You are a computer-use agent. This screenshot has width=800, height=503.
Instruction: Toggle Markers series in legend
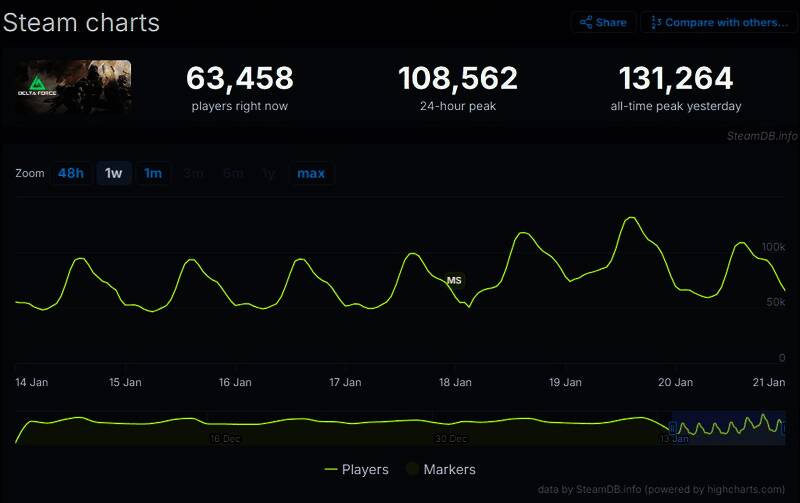click(440, 469)
